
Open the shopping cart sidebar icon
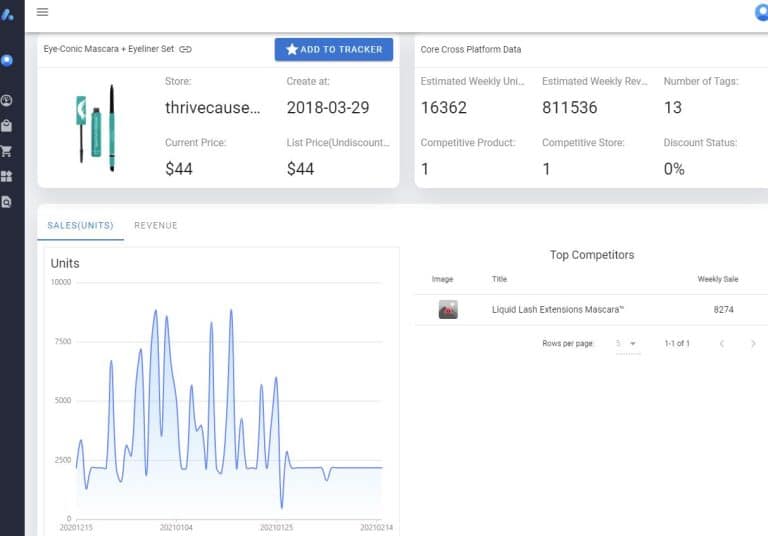pyautogui.click(x=7, y=151)
